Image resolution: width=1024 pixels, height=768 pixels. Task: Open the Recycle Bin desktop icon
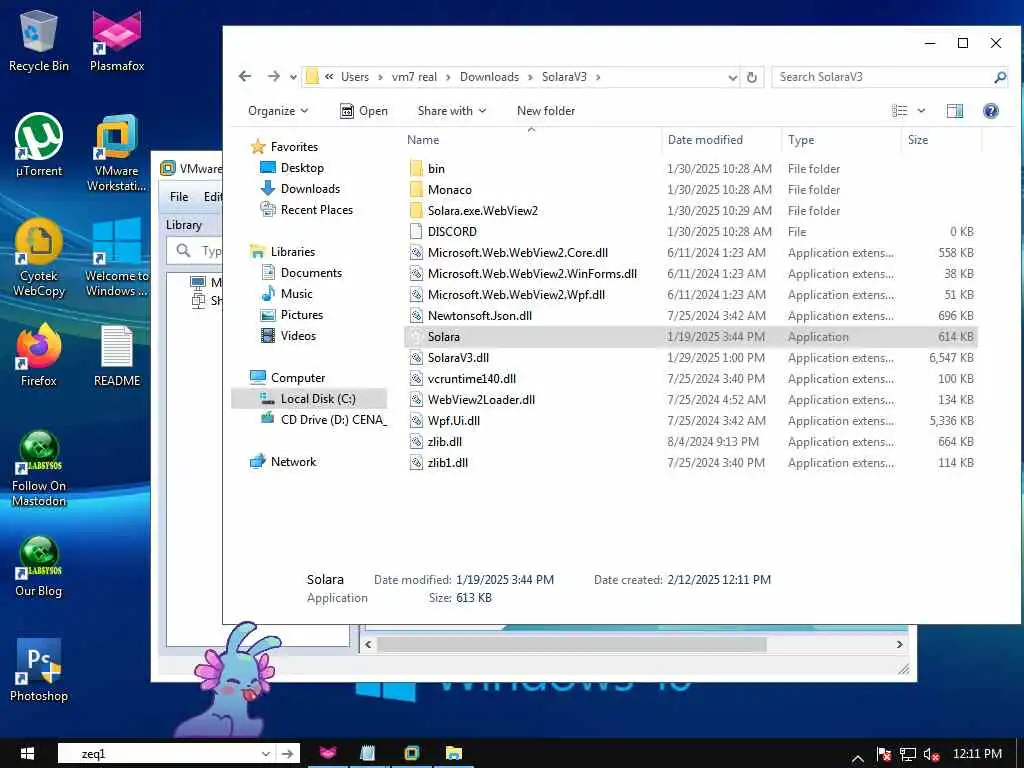pyautogui.click(x=39, y=40)
